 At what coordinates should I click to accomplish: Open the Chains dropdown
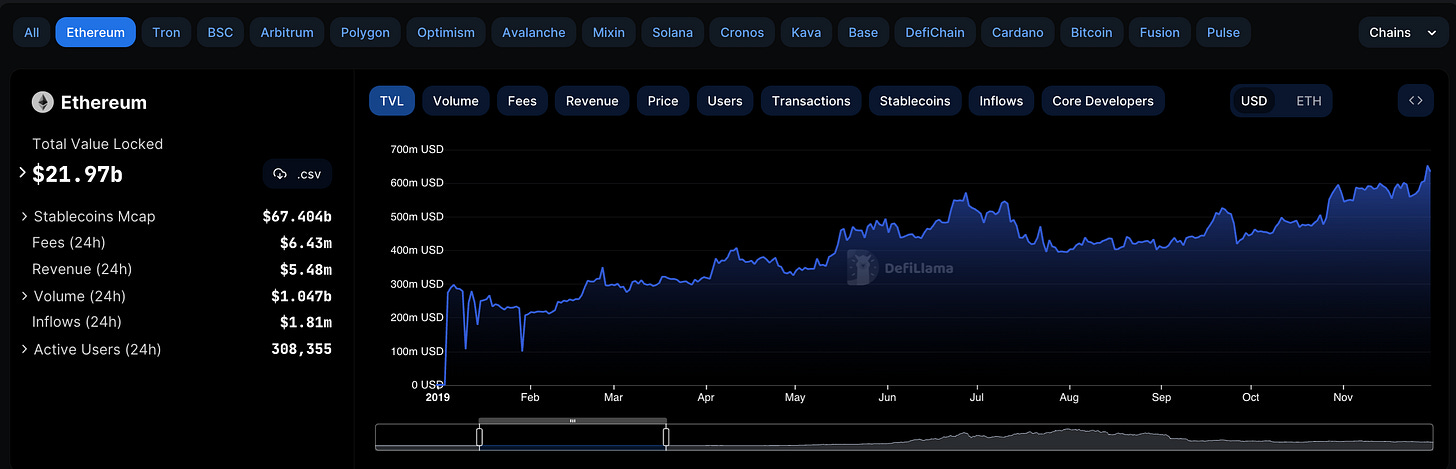[1403, 32]
